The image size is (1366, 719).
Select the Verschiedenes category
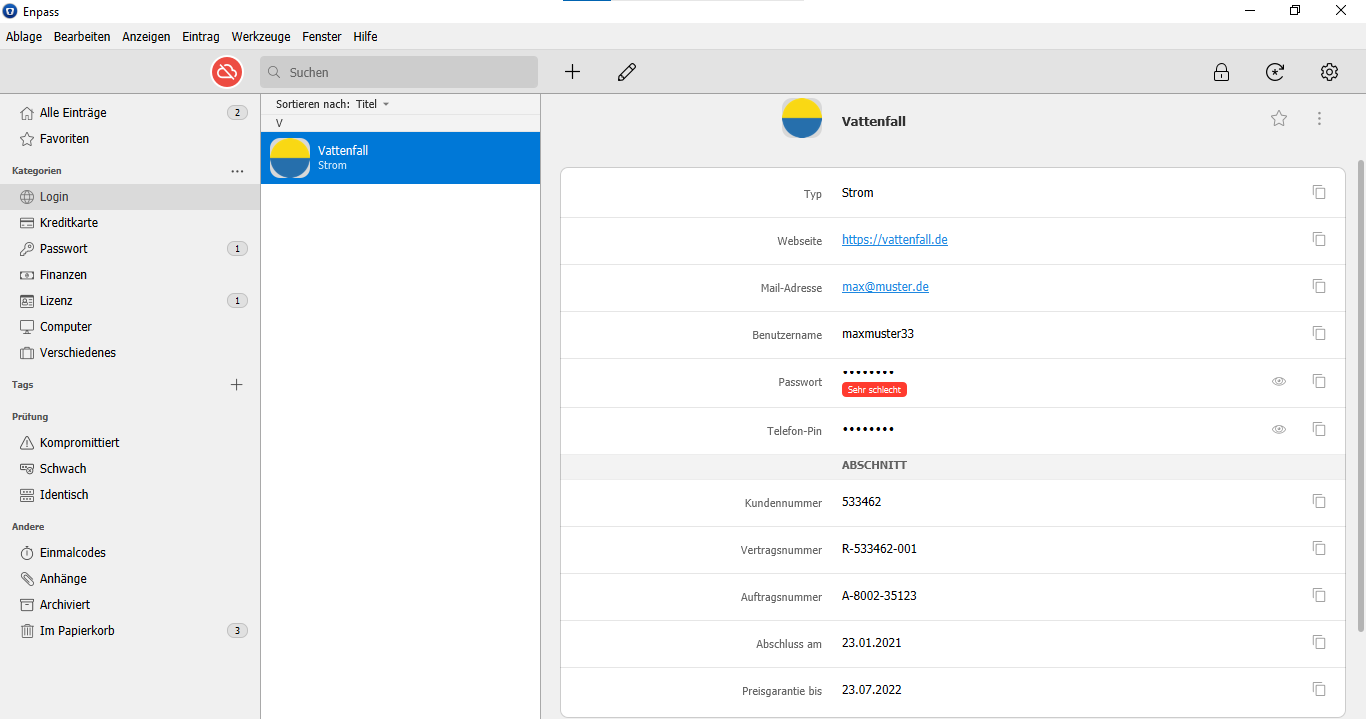tap(130, 353)
